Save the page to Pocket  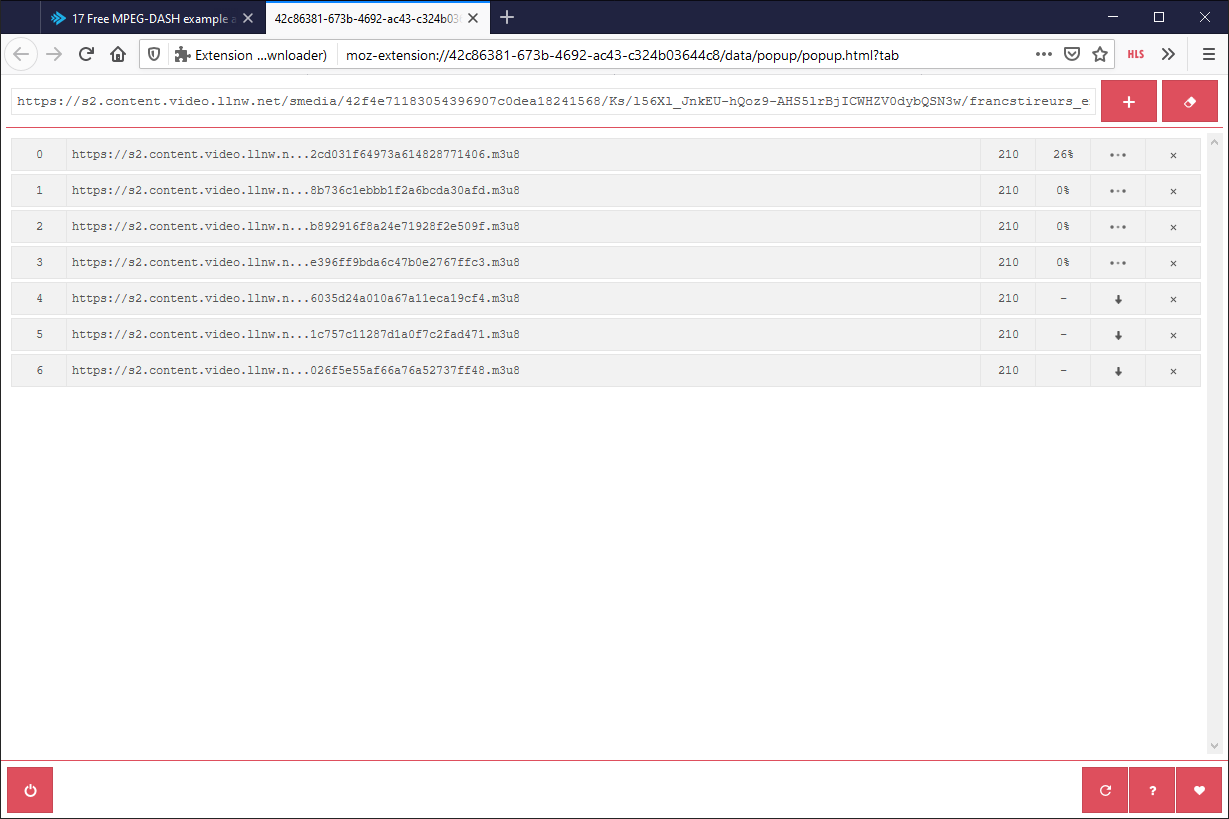coord(1072,55)
